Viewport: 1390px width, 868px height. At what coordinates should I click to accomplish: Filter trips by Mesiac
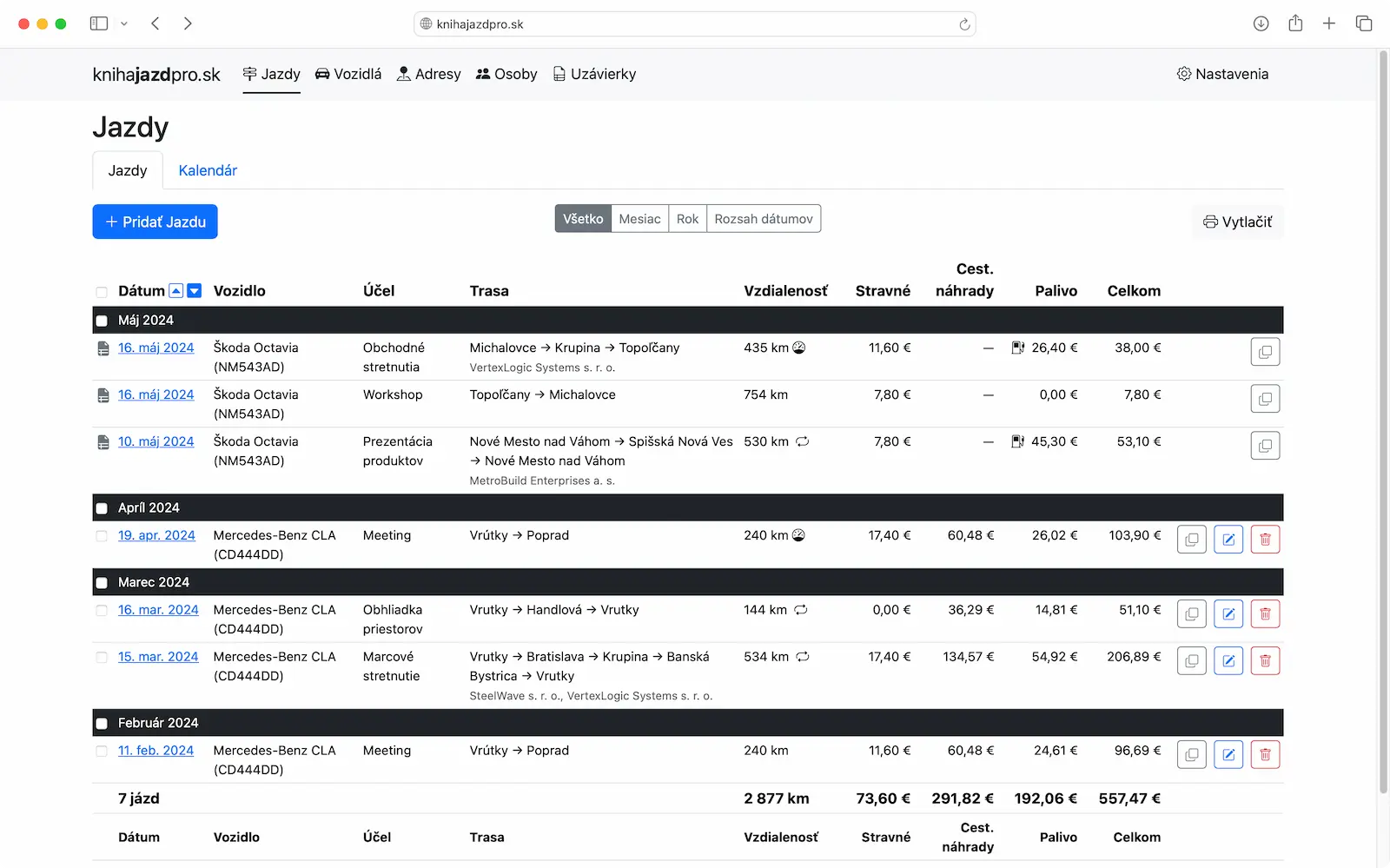tap(640, 219)
